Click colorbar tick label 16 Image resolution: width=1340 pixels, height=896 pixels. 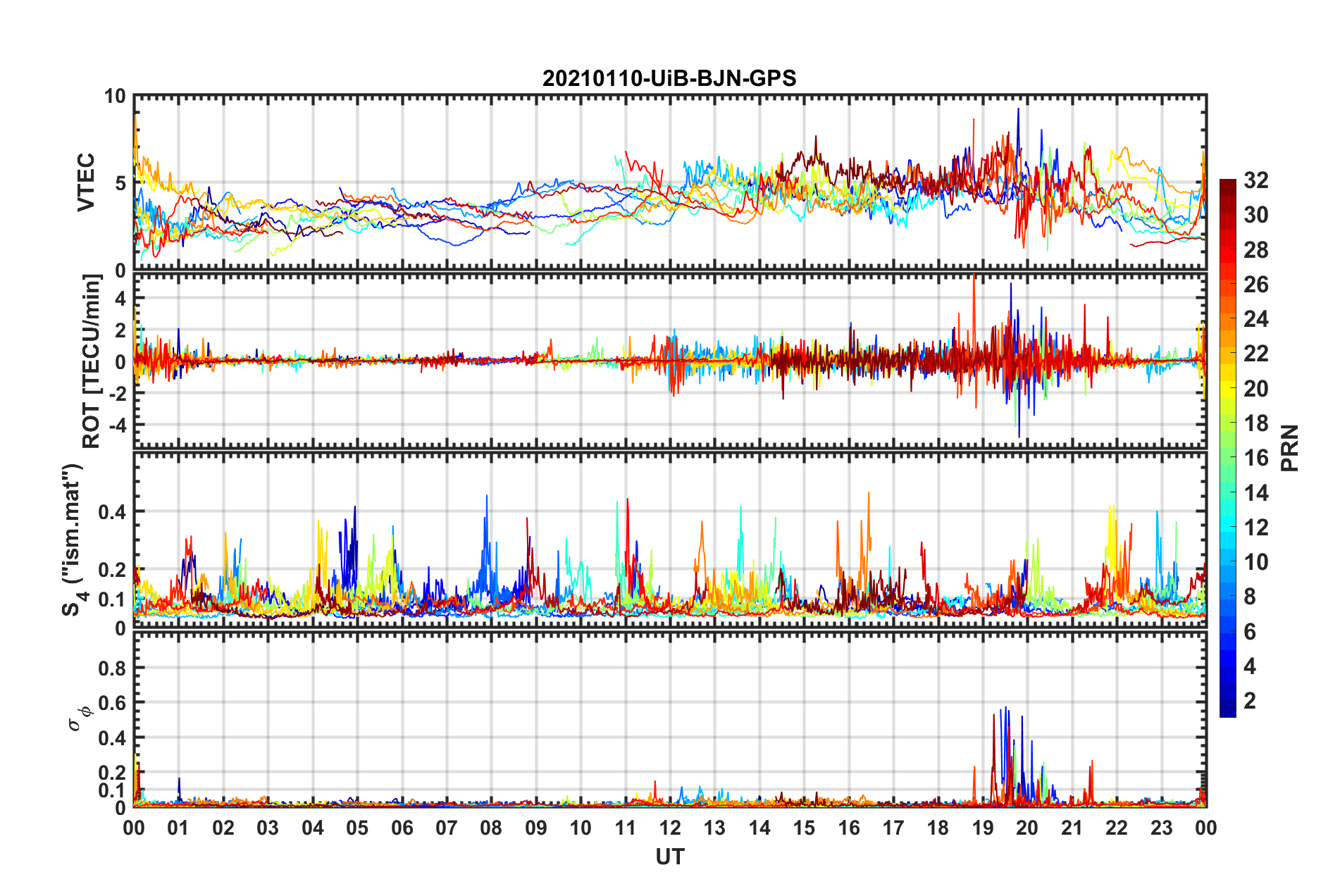pos(1256,458)
